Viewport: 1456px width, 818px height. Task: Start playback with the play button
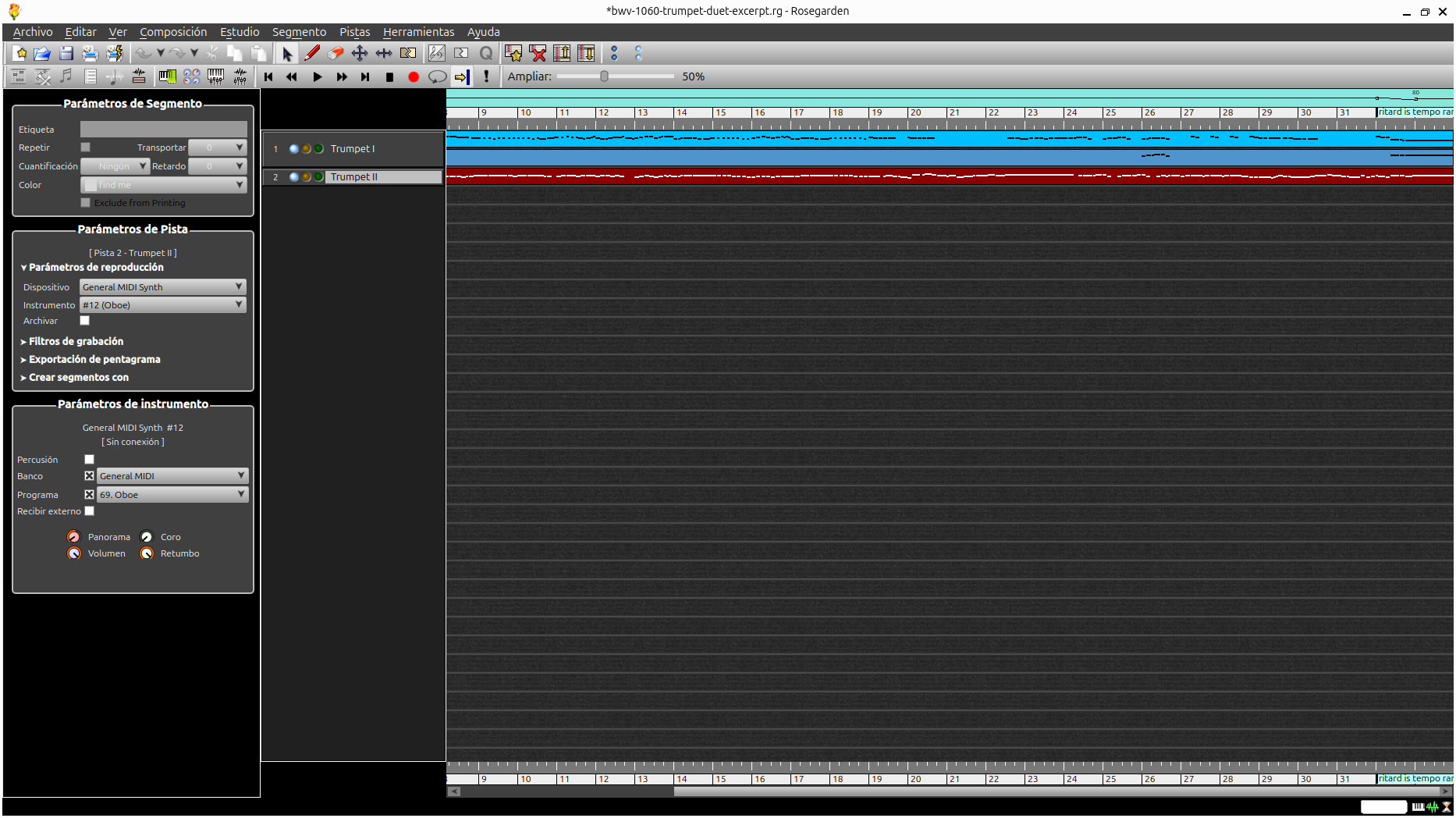(317, 76)
